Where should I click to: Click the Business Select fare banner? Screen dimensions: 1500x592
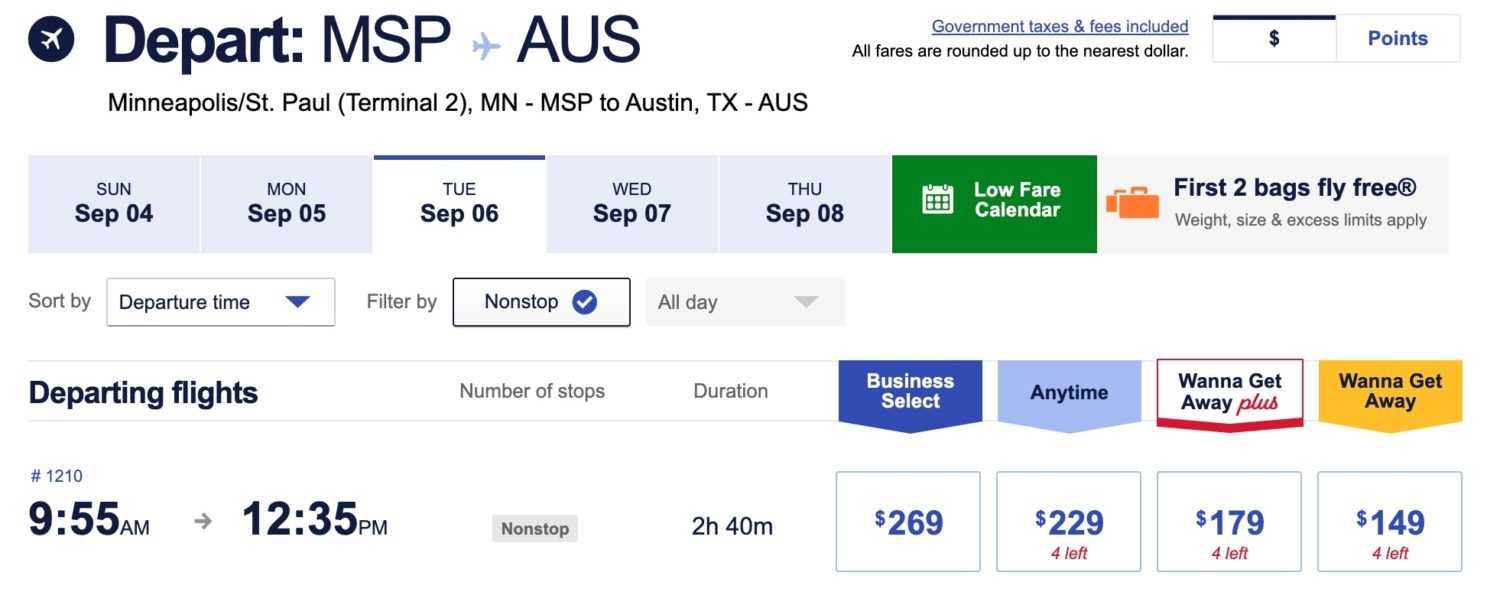909,390
